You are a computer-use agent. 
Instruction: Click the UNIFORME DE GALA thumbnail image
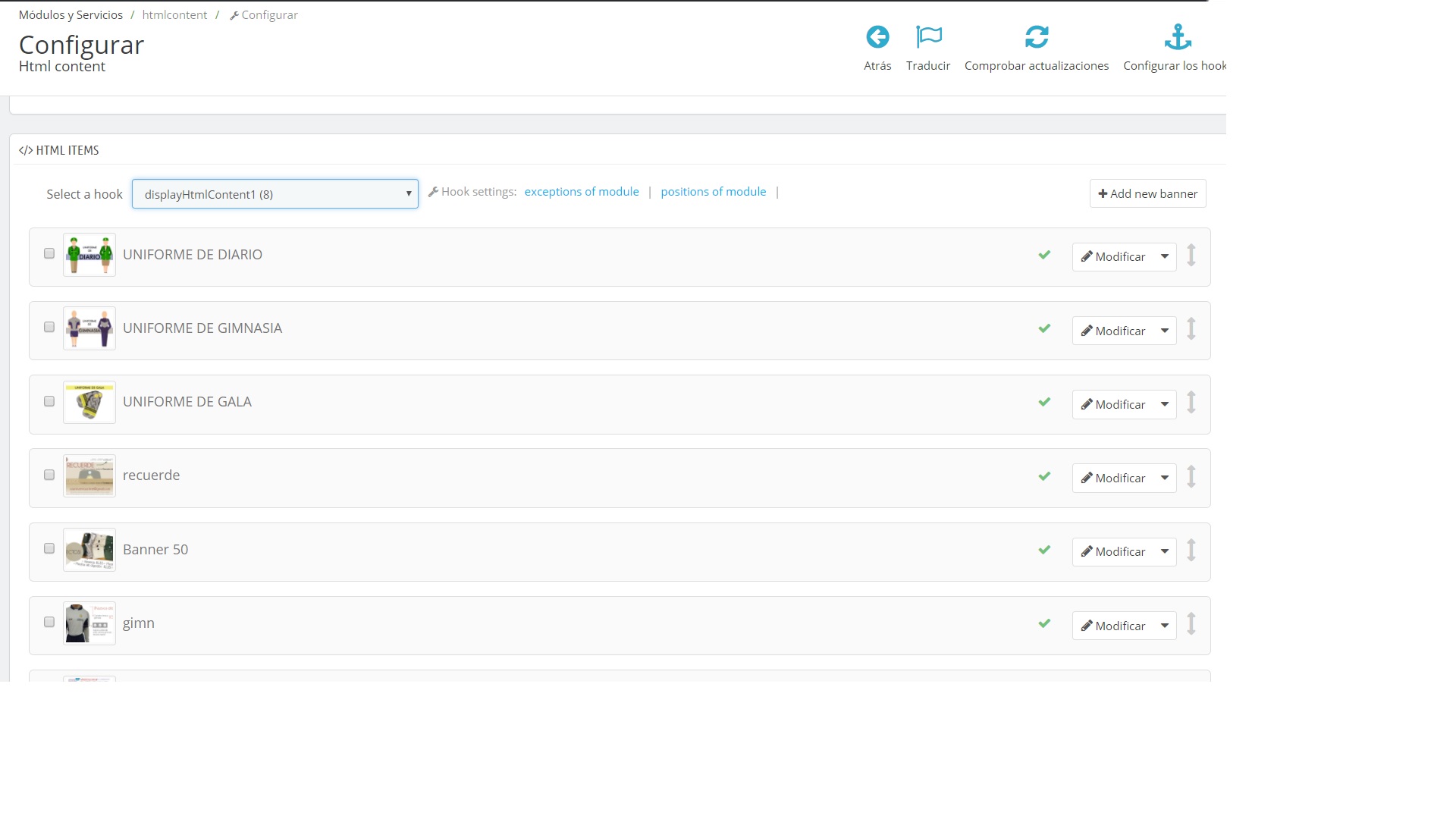(89, 403)
